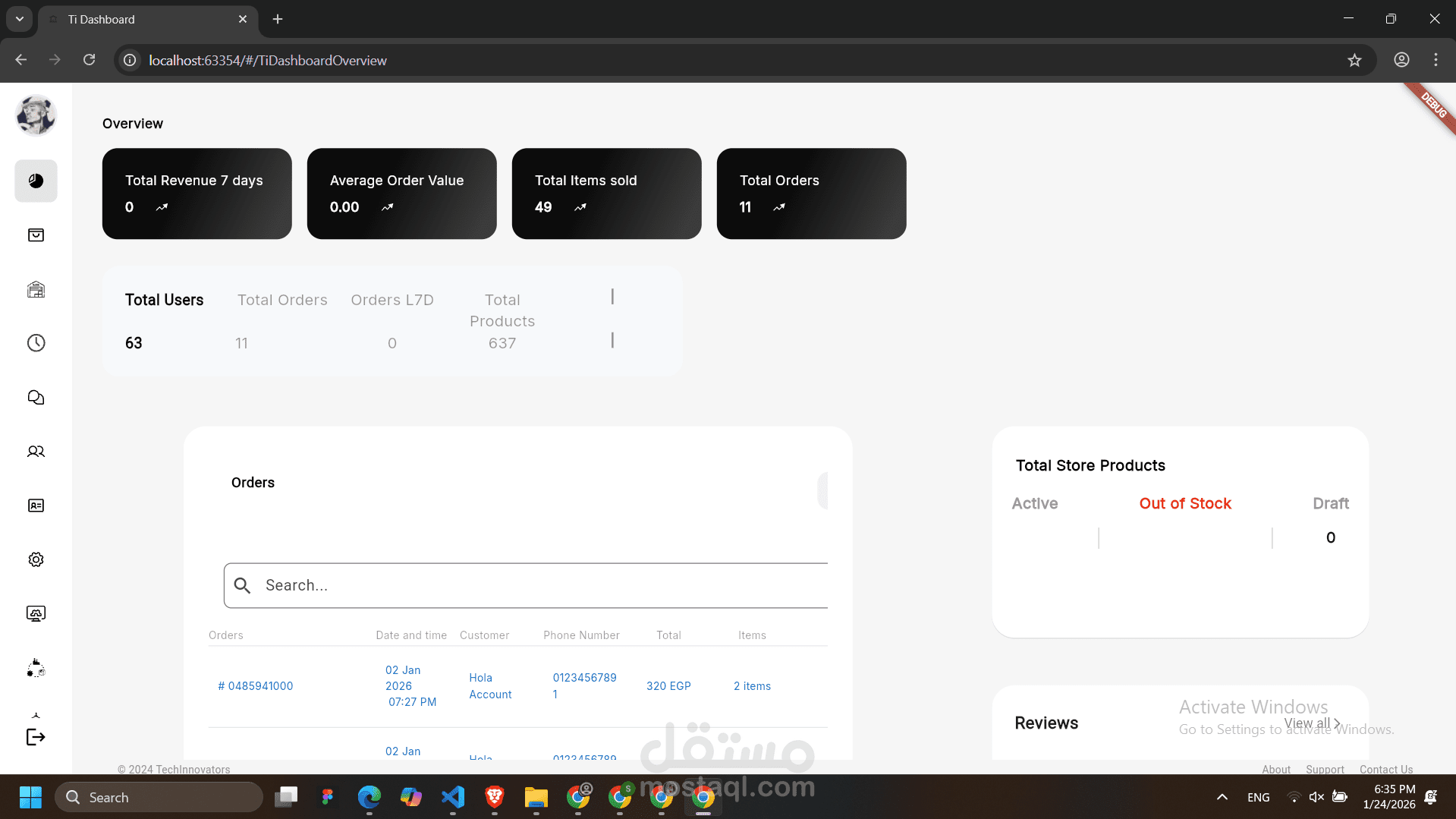The height and width of the screenshot is (819, 1456).
Task: Open the ID card icon in sidebar
Action: (x=36, y=506)
